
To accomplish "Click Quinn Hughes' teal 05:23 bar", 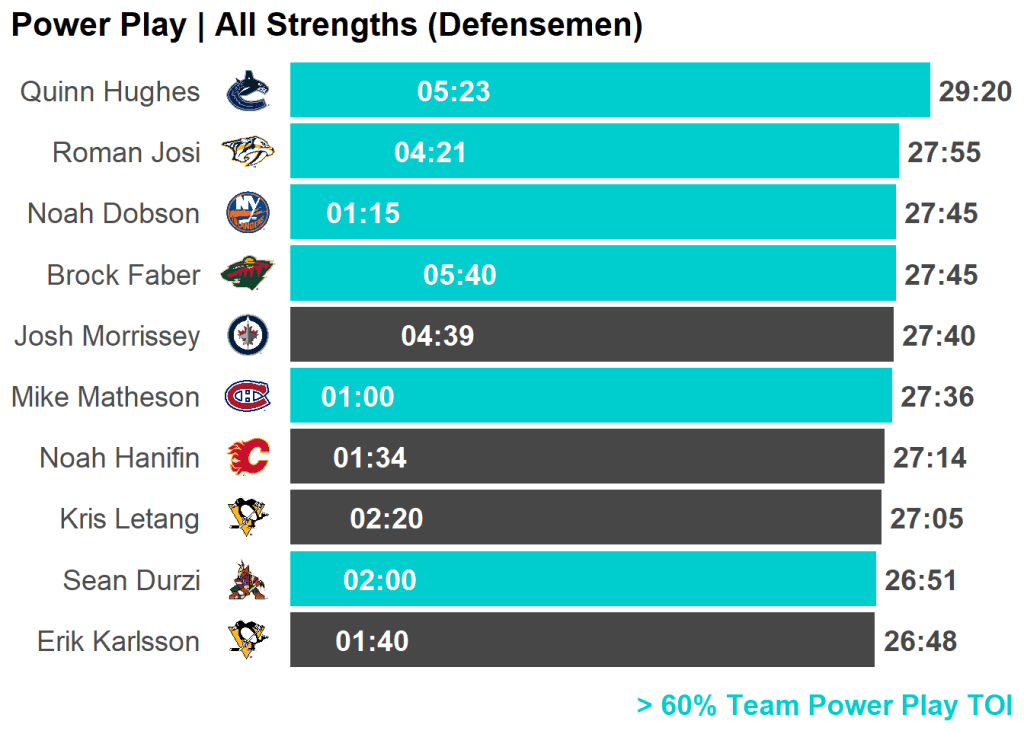I will [610, 91].
